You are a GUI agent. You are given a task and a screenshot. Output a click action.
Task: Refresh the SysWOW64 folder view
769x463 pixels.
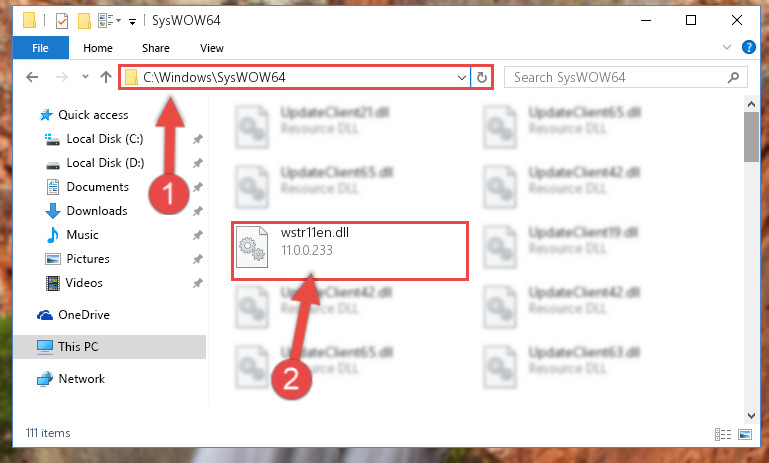coord(482,77)
